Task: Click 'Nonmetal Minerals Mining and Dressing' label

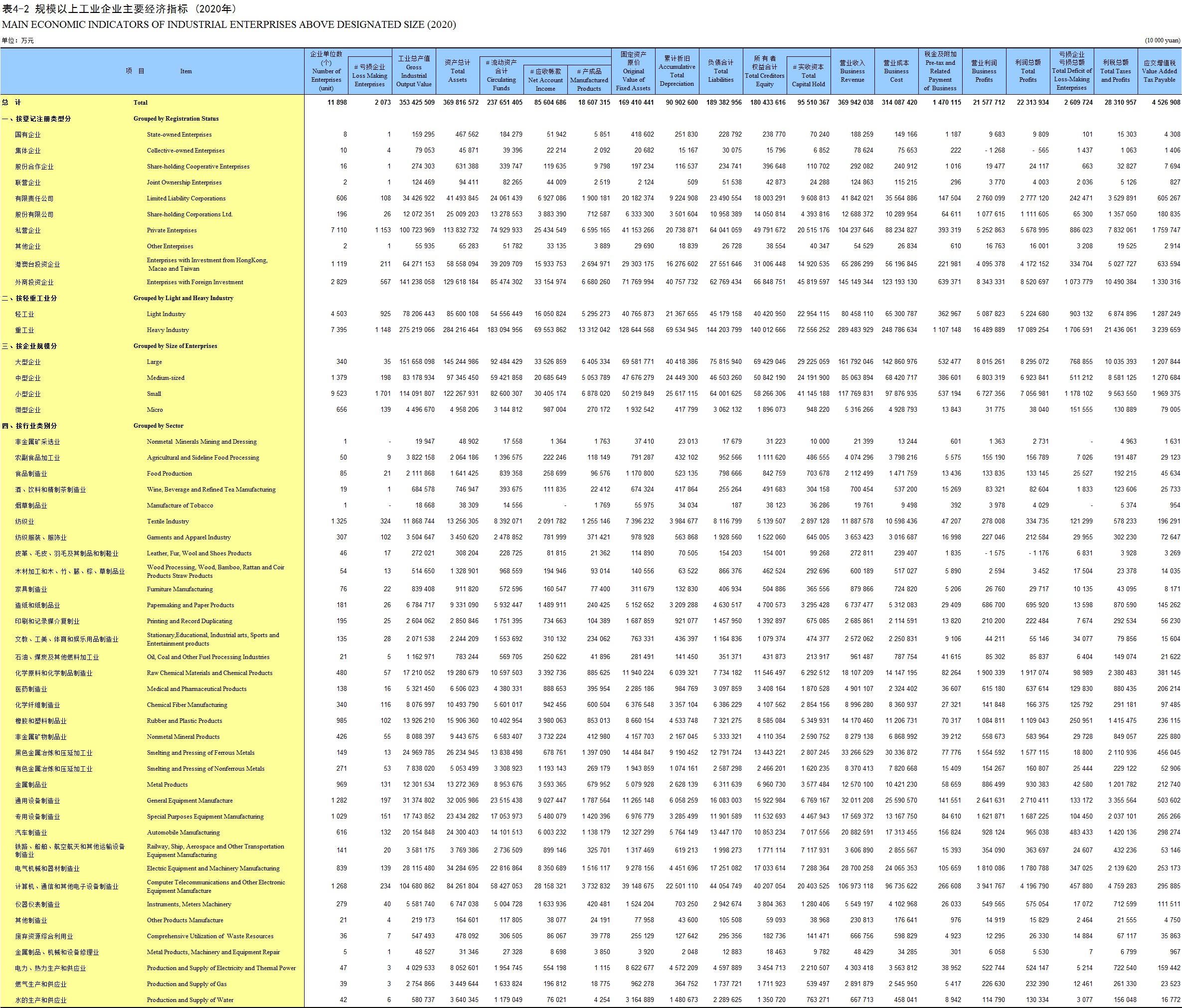Action: point(201,442)
